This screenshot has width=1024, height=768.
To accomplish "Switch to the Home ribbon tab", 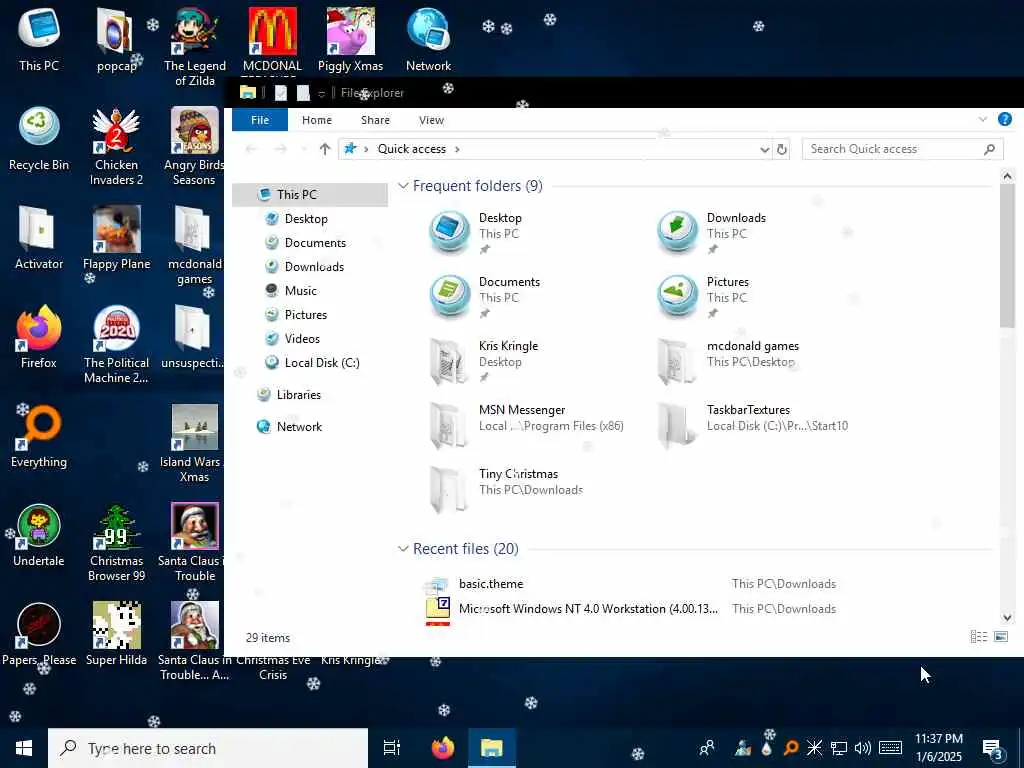I will pos(317,120).
